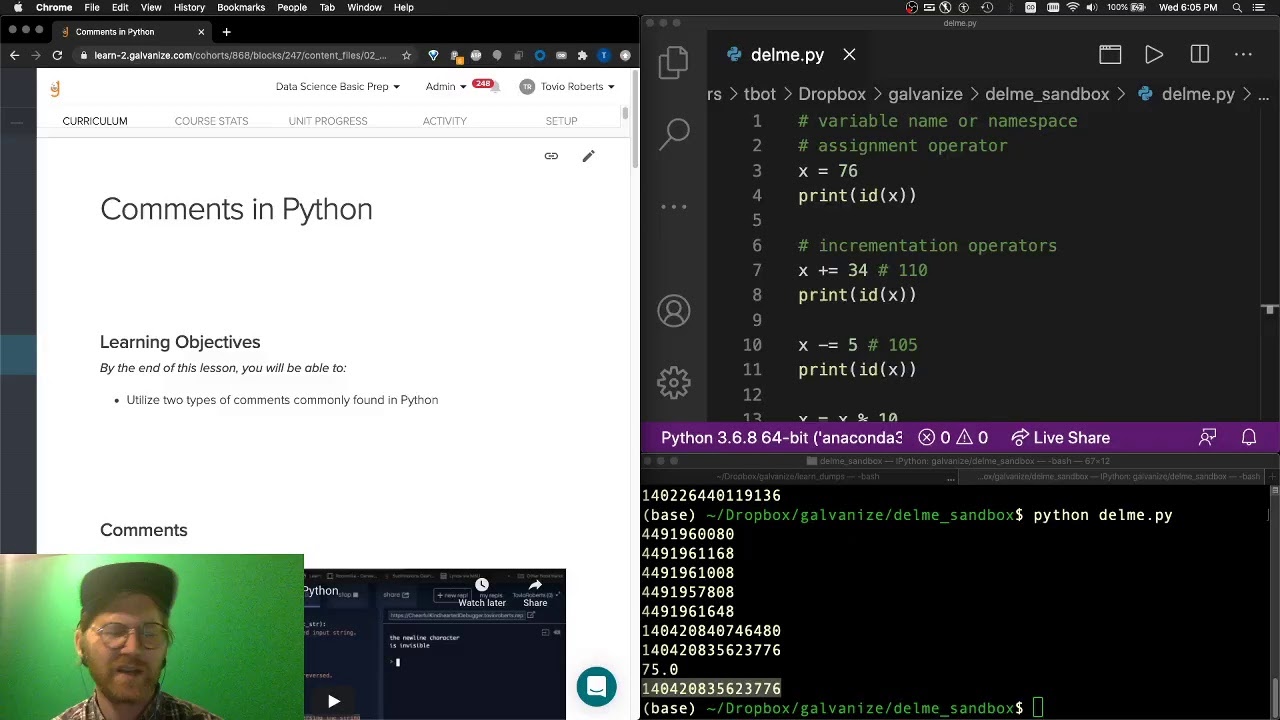Click the notifications badge showing 248

point(484,84)
